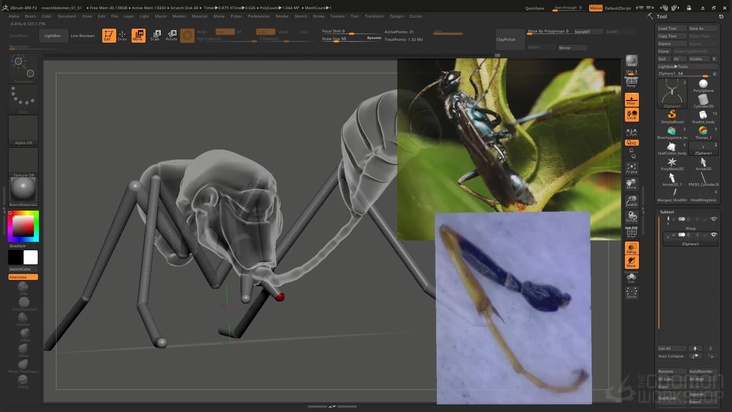732x412 pixels.
Task: Click the List All button
Action: [671, 349]
